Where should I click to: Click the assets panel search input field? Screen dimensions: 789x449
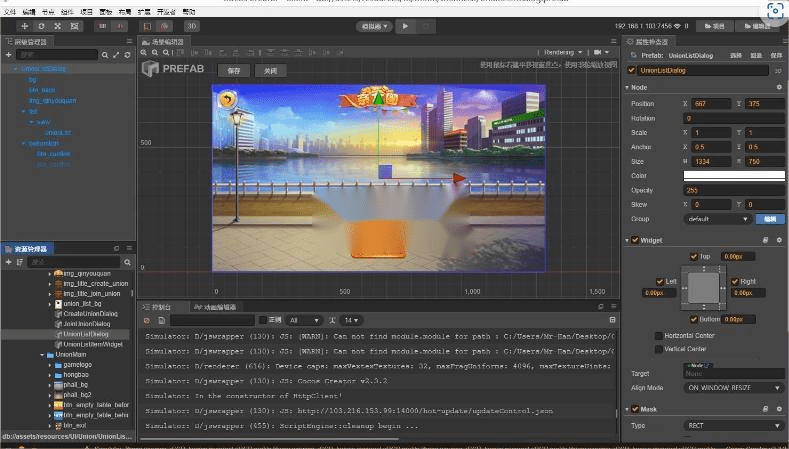(74, 262)
